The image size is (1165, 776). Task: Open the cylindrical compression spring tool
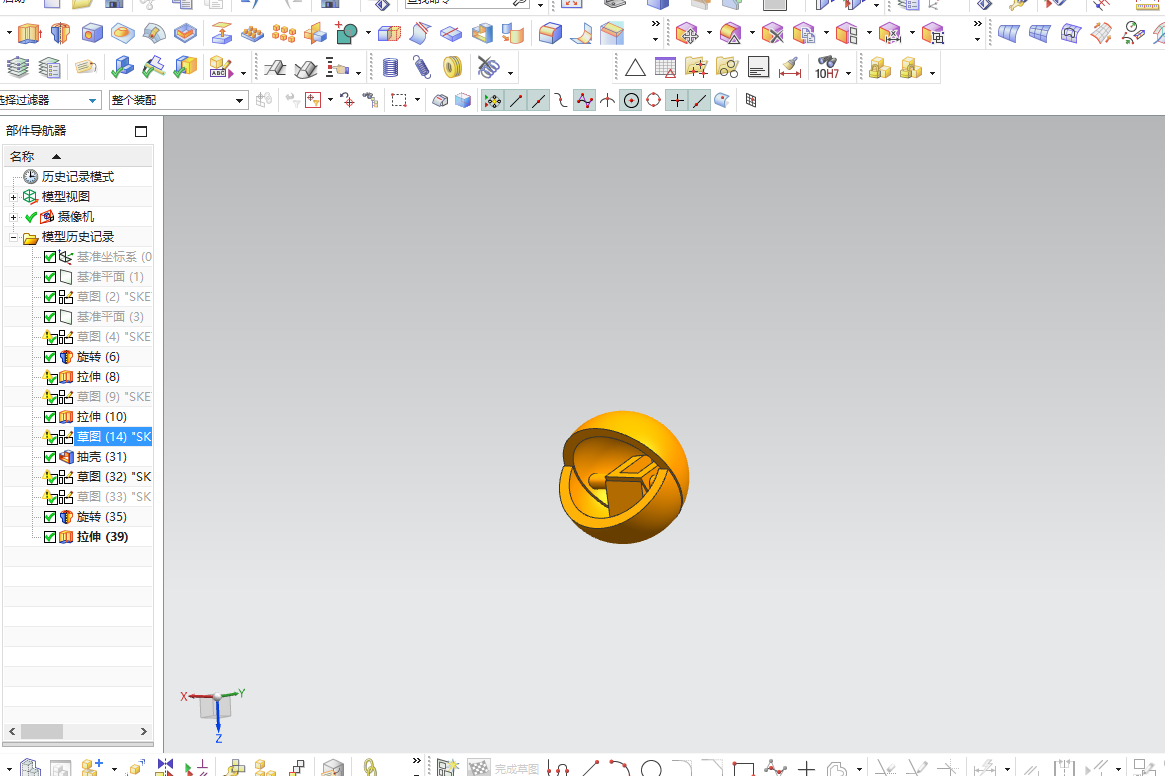click(390, 68)
